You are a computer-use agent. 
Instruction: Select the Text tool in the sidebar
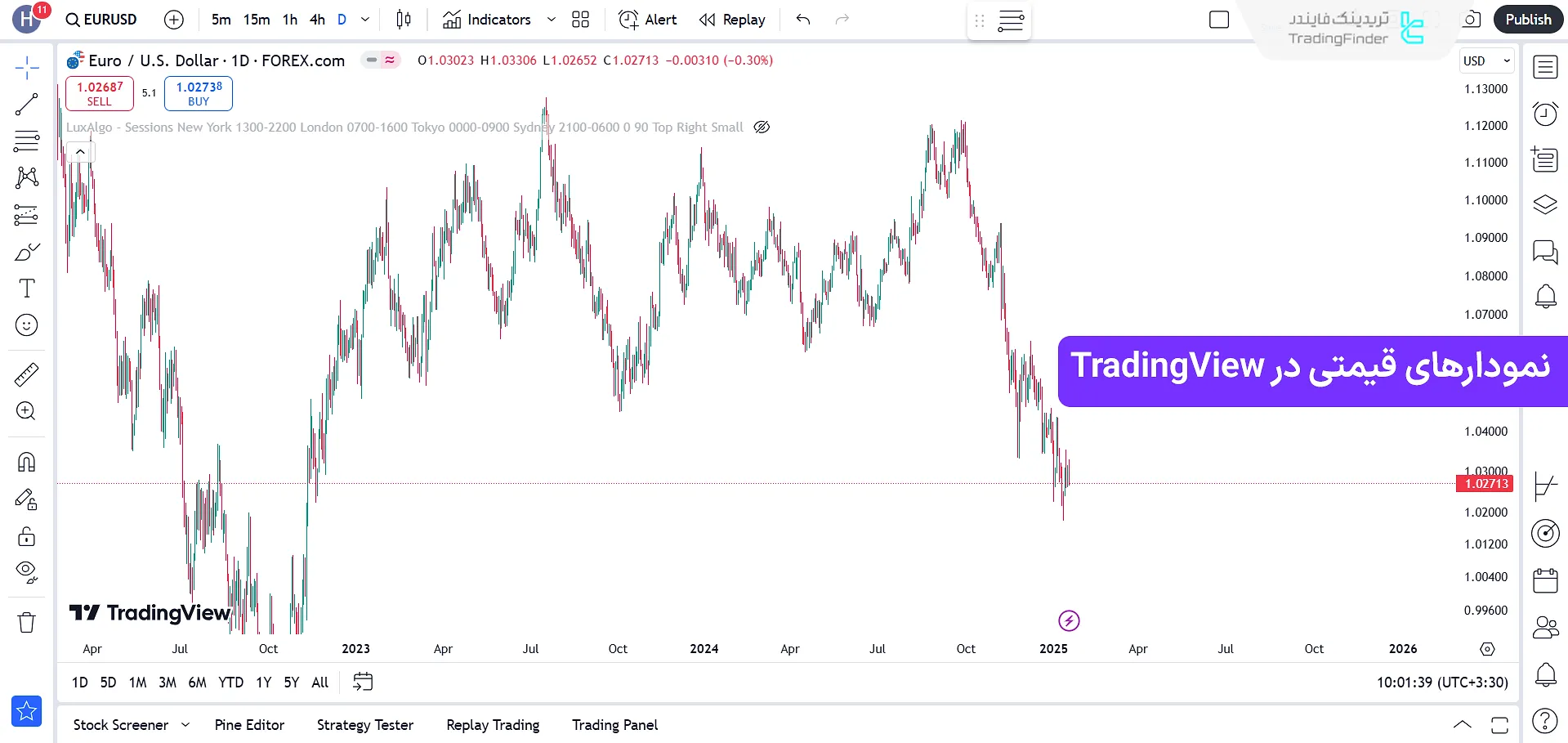(x=26, y=289)
